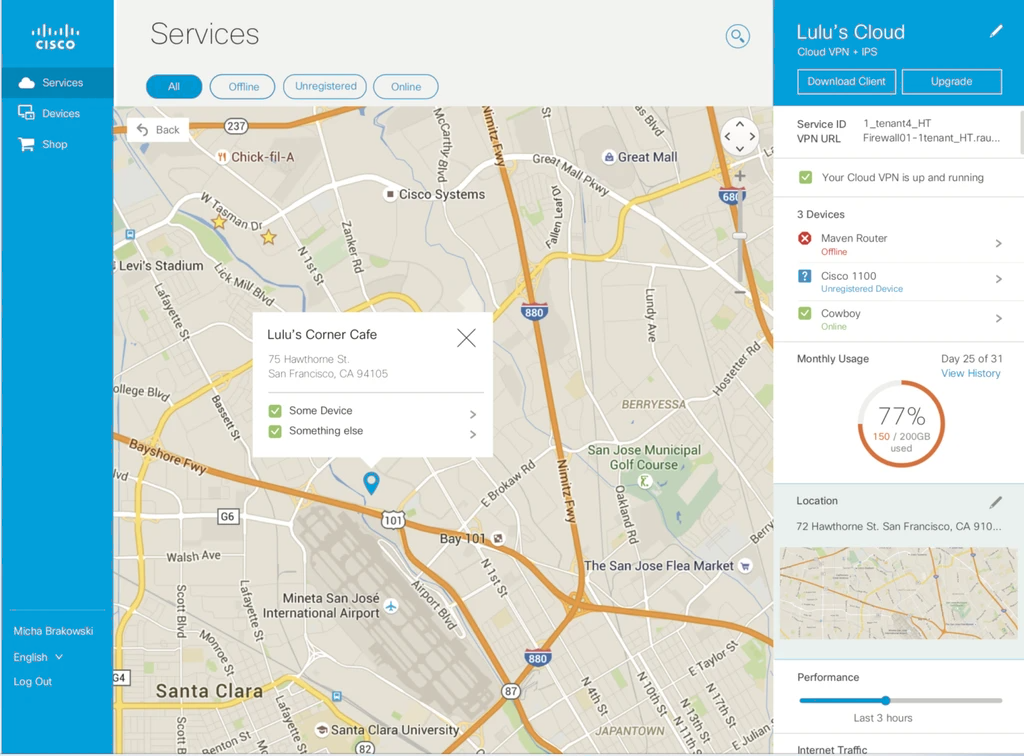
Task: Click the 77% monthly usage gauge
Action: pyautogui.click(x=901, y=424)
